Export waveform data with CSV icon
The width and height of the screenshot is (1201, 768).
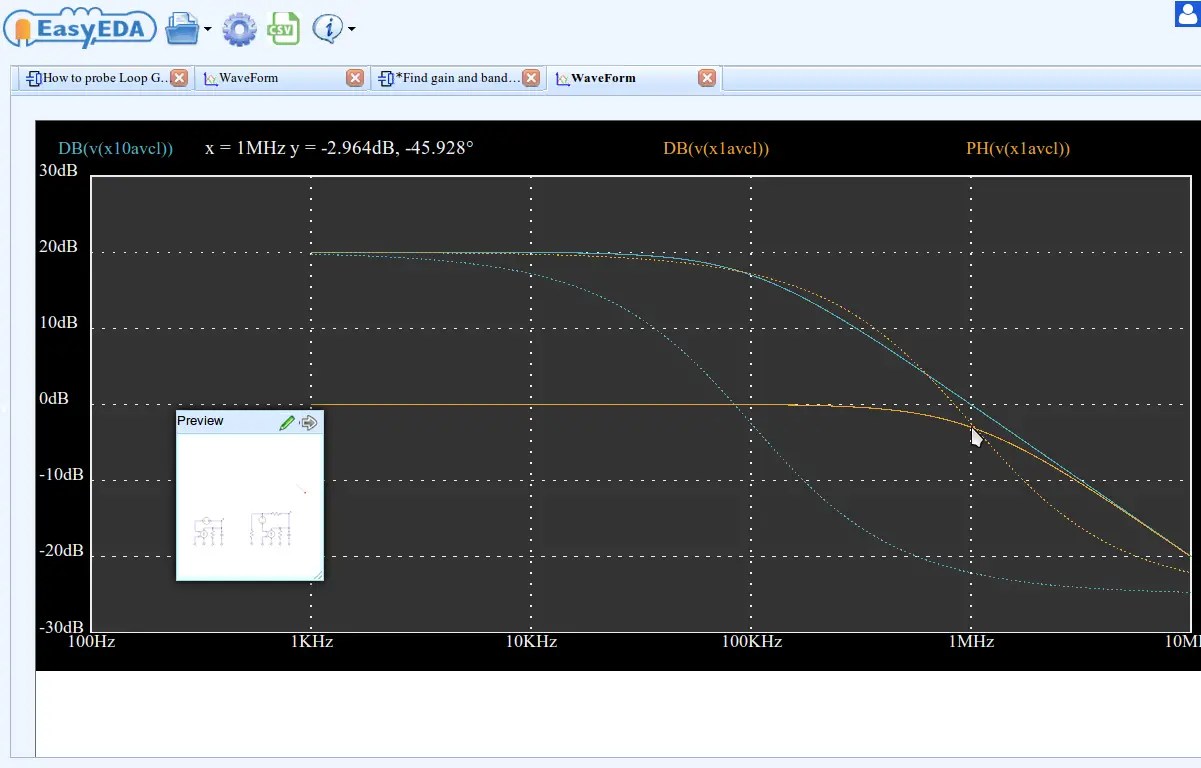pyautogui.click(x=283, y=28)
